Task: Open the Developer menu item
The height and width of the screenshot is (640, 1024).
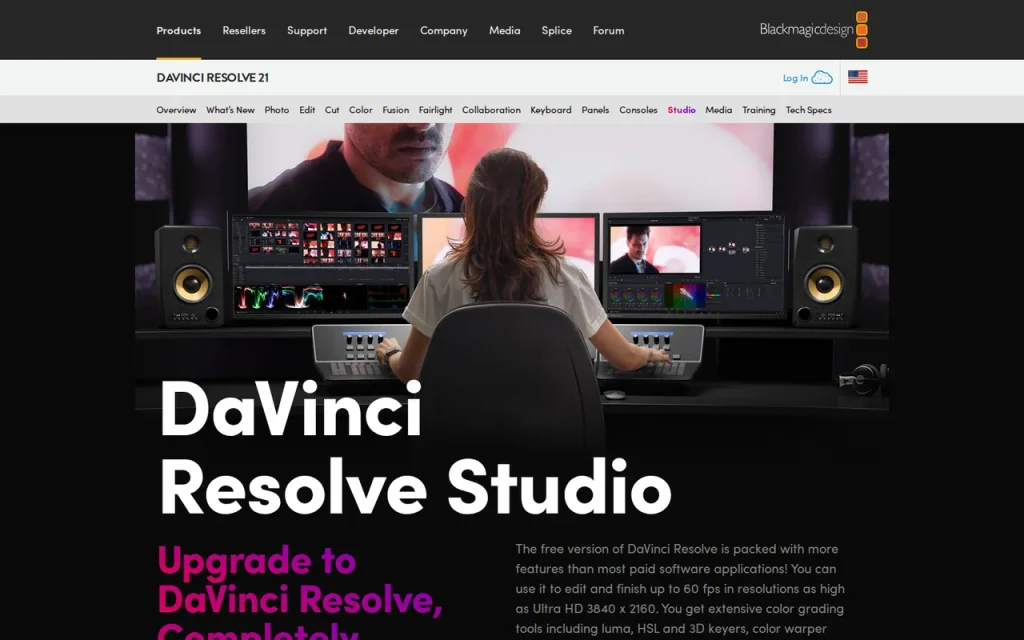Action: [373, 31]
